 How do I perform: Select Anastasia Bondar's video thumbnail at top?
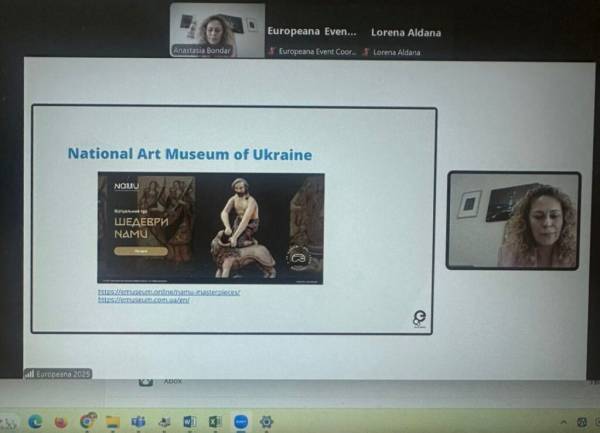217,30
